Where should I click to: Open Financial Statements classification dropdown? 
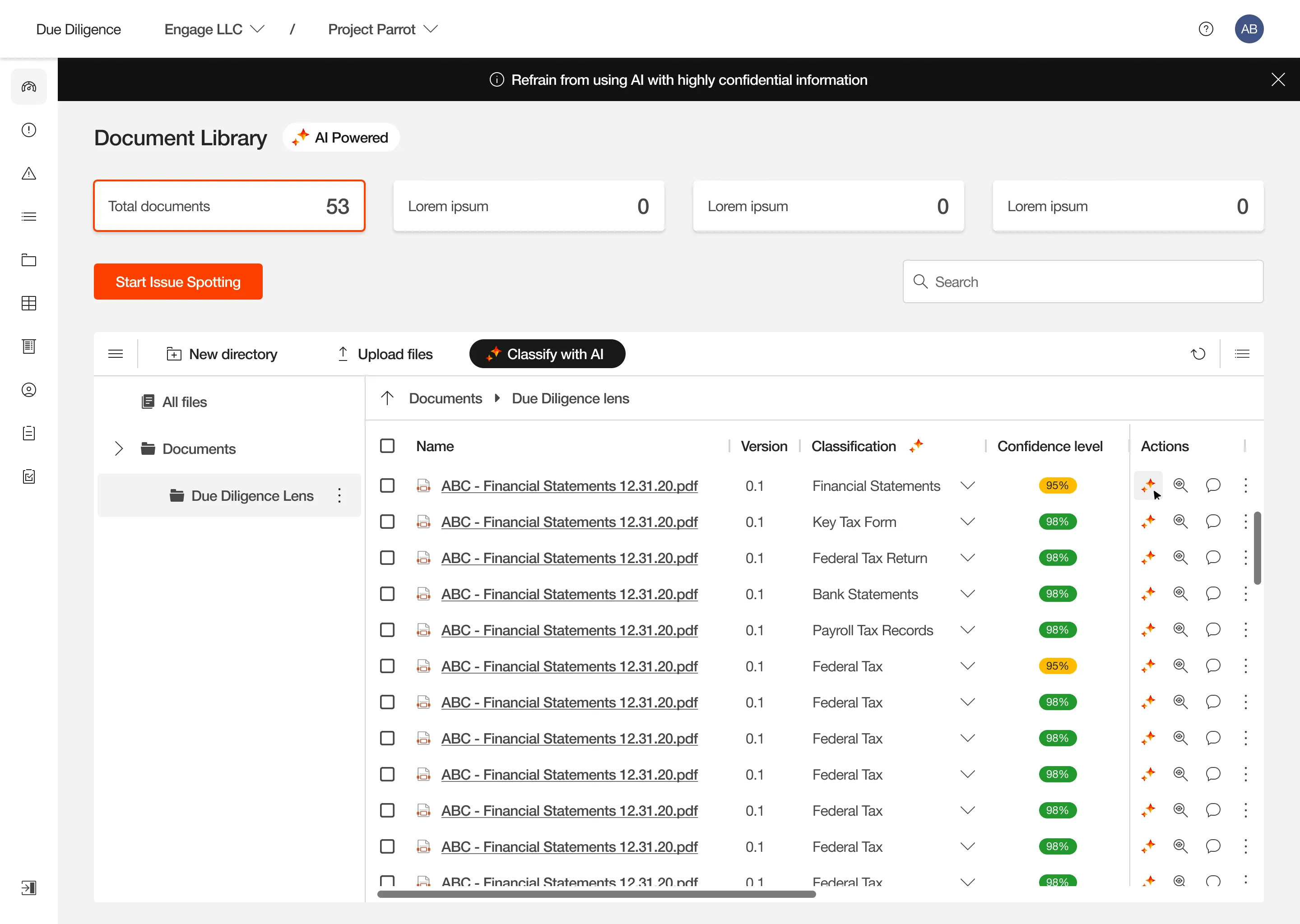[967, 485]
